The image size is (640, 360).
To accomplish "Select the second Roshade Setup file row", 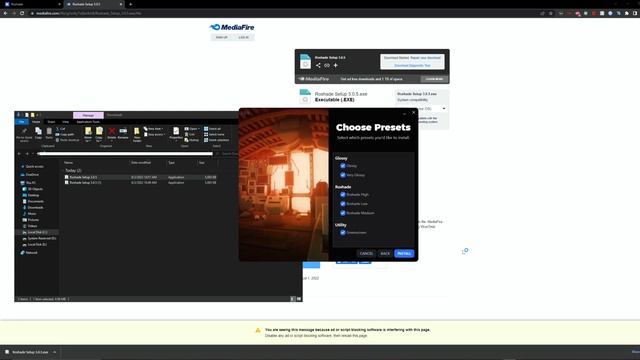I will point(141,182).
